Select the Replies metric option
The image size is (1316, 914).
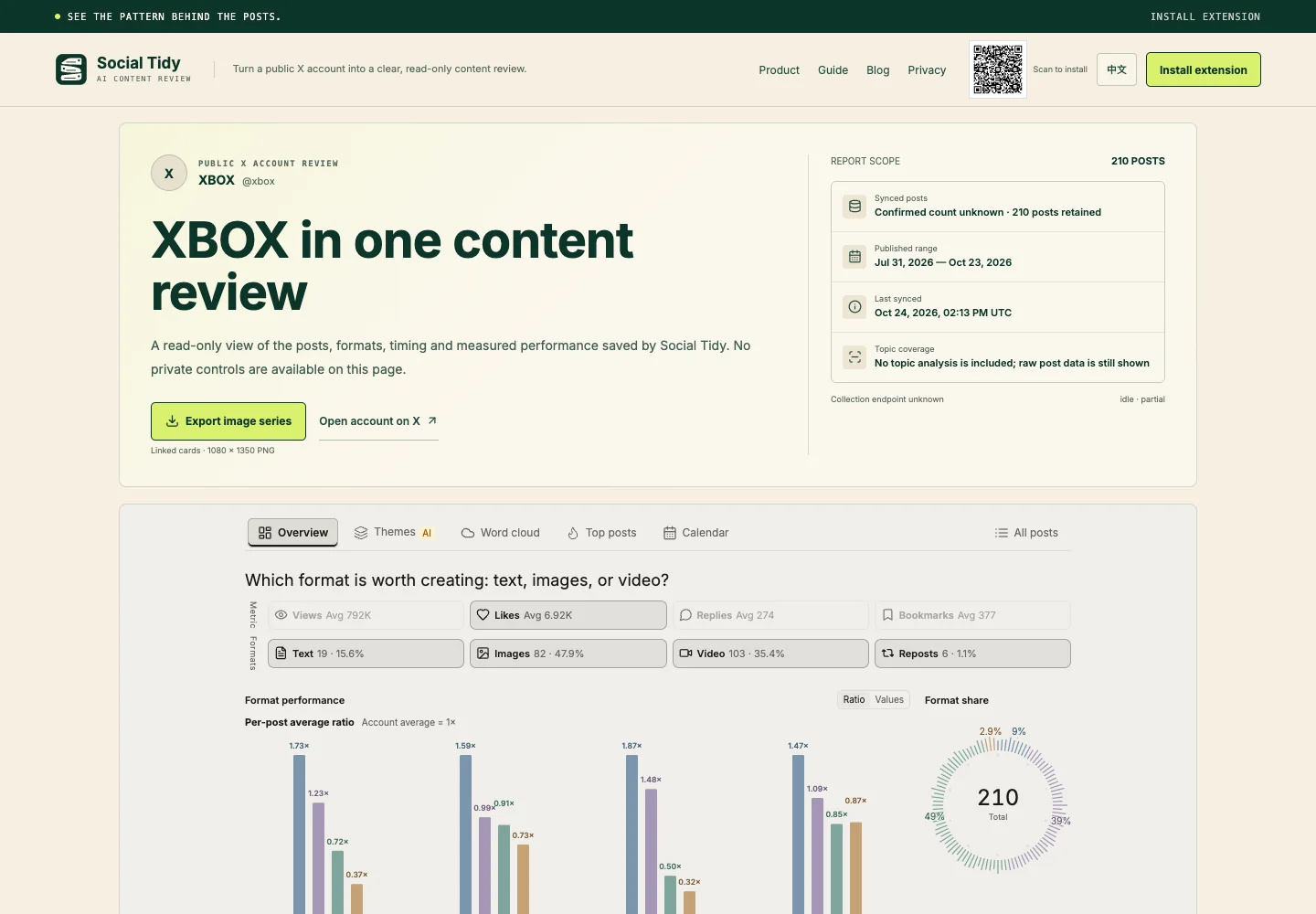click(x=770, y=615)
